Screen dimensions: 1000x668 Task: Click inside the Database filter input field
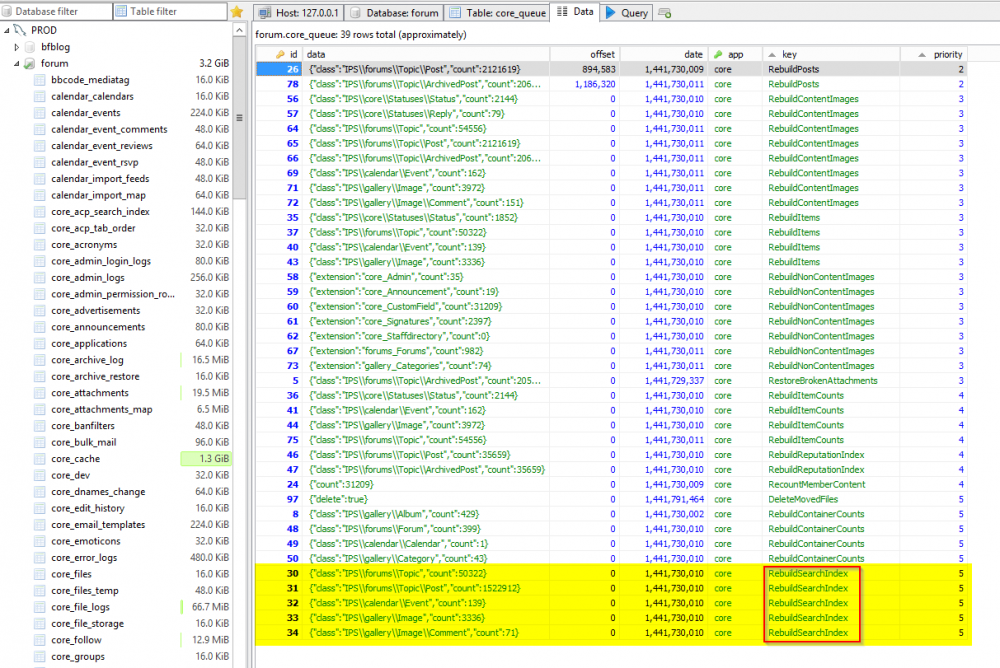[60, 11]
